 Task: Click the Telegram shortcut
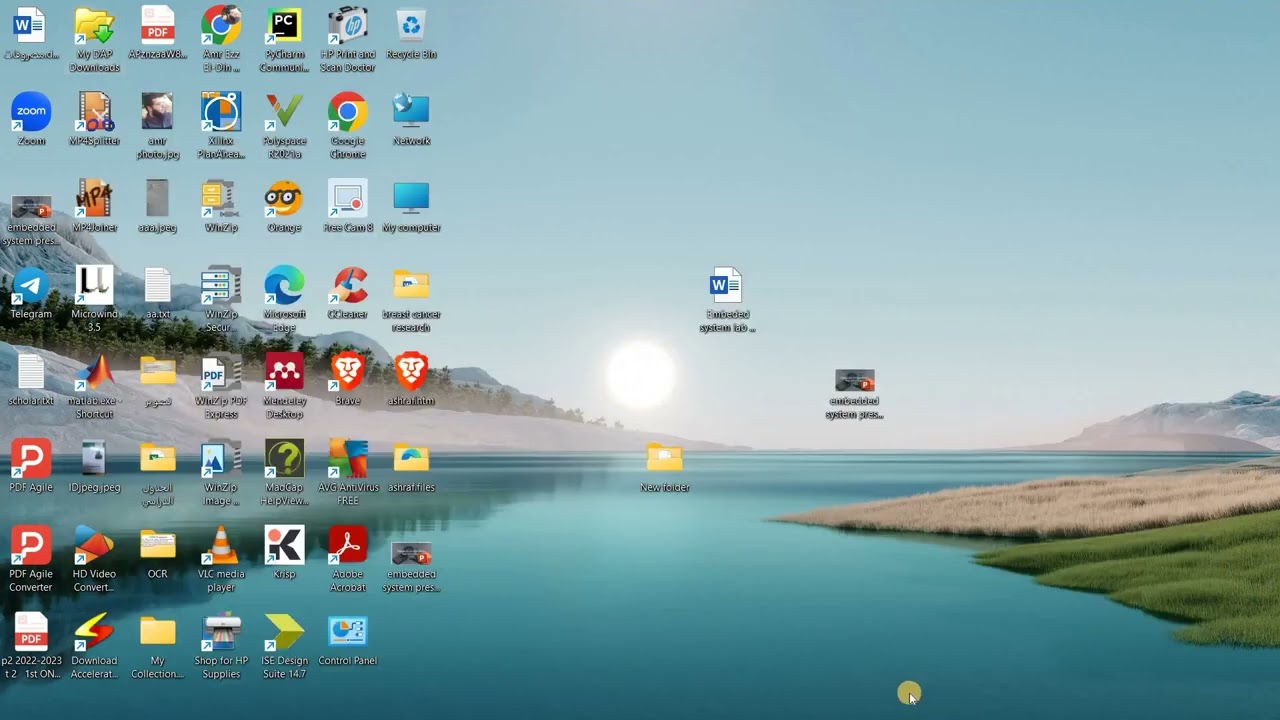click(31, 293)
